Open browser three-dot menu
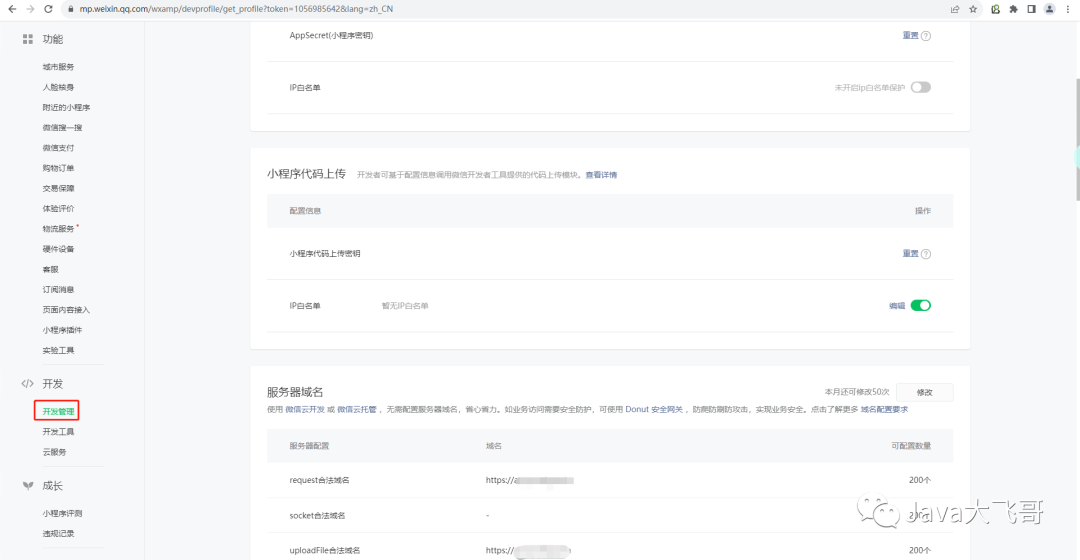Viewport: 1080px width, 560px height. [x=1068, y=9]
